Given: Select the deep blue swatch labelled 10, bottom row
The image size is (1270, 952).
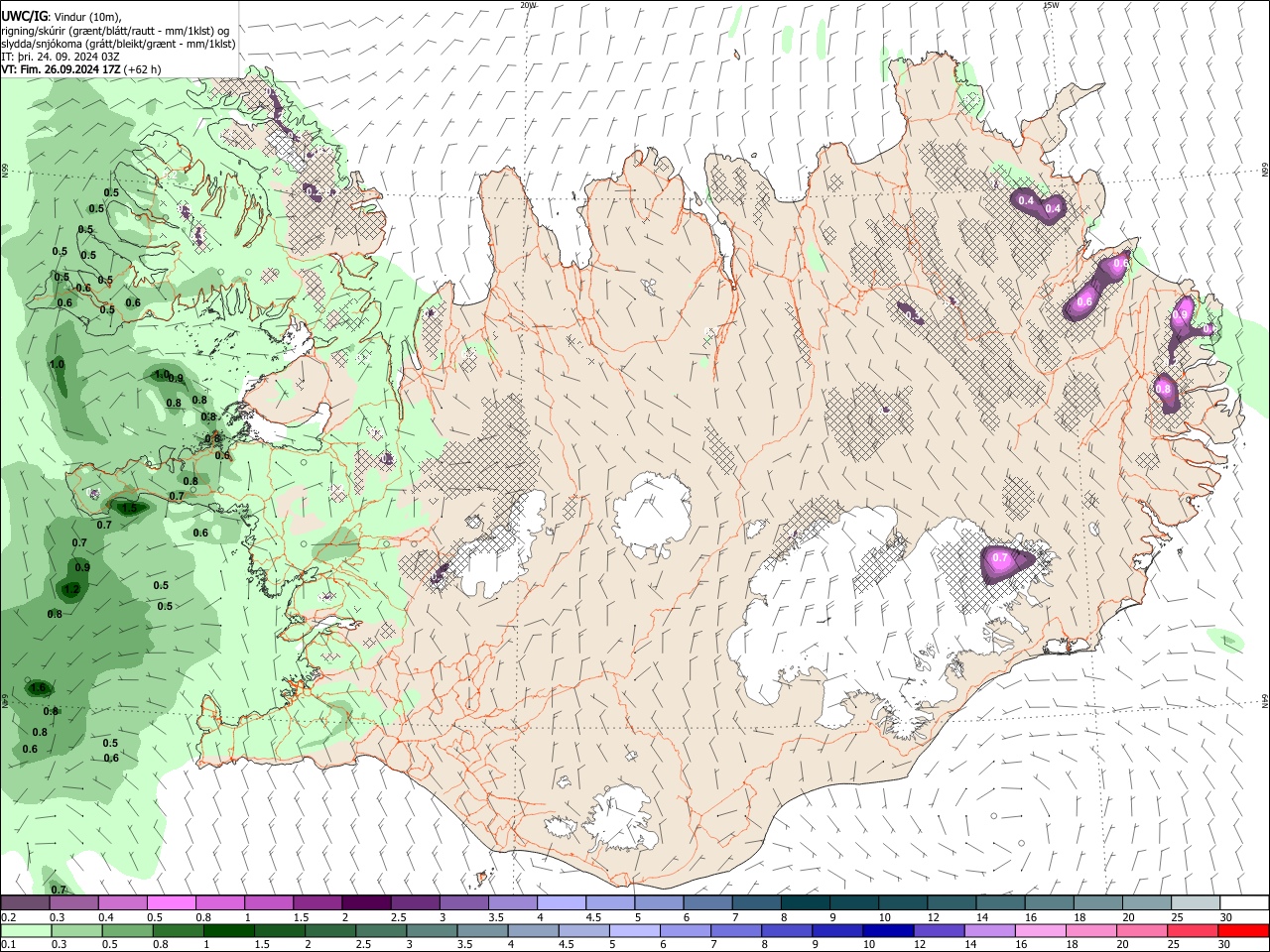Looking at the screenshot, I should point(887,930).
